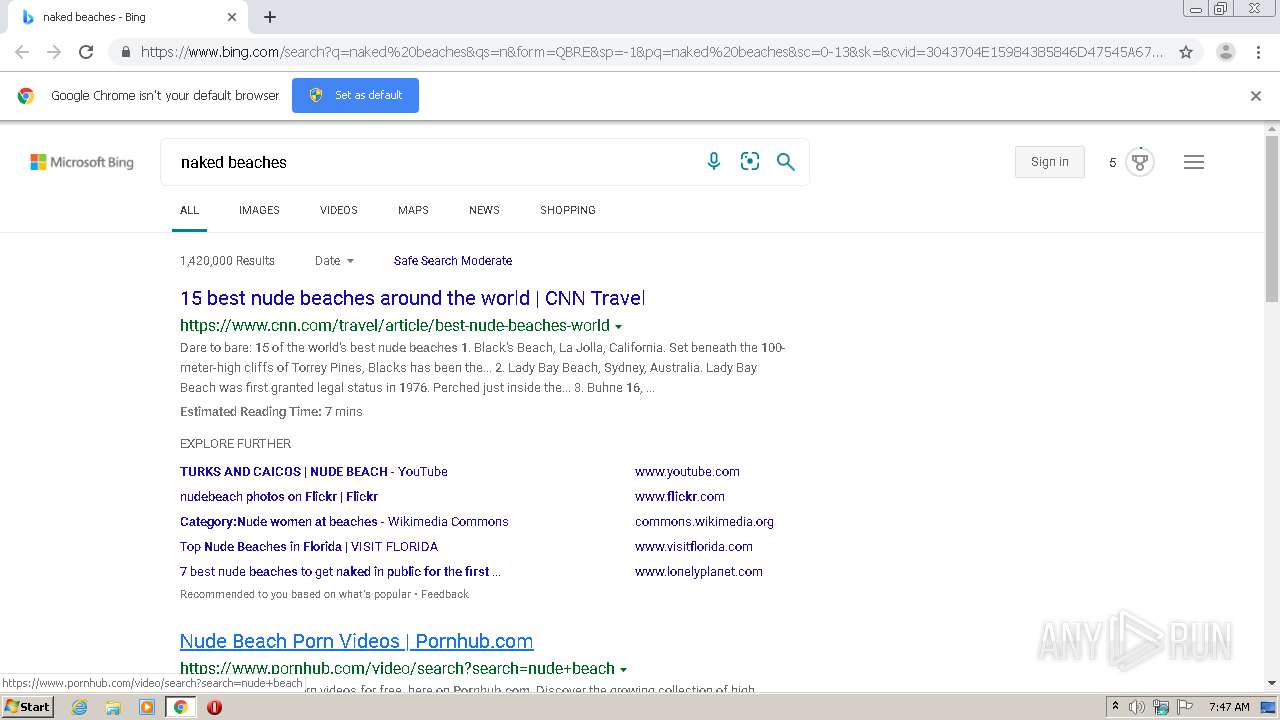Click the Show desktop button
Image resolution: width=1280 pixels, height=720 pixels.
1268,707
